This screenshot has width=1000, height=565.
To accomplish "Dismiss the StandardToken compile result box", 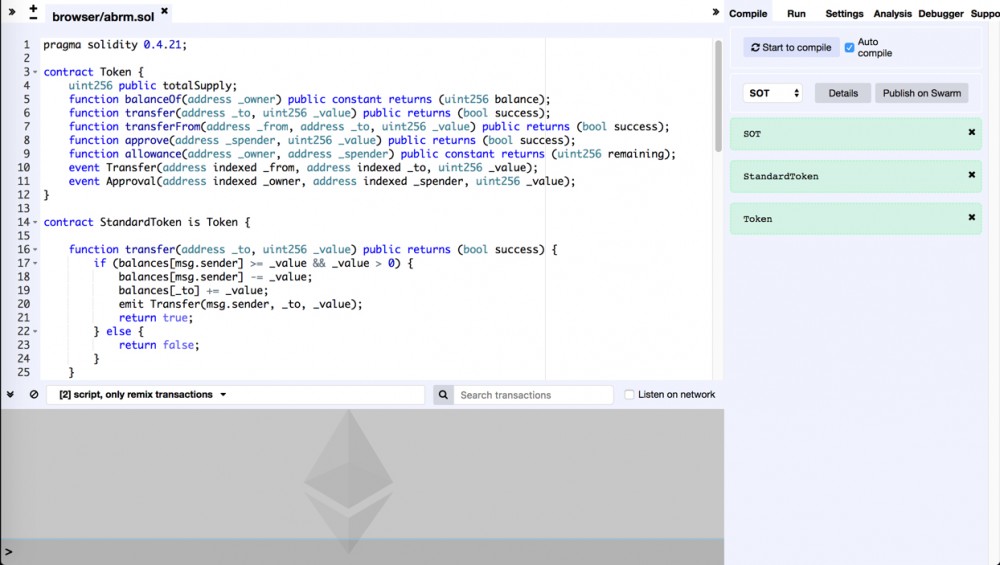I will (x=972, y=174).
